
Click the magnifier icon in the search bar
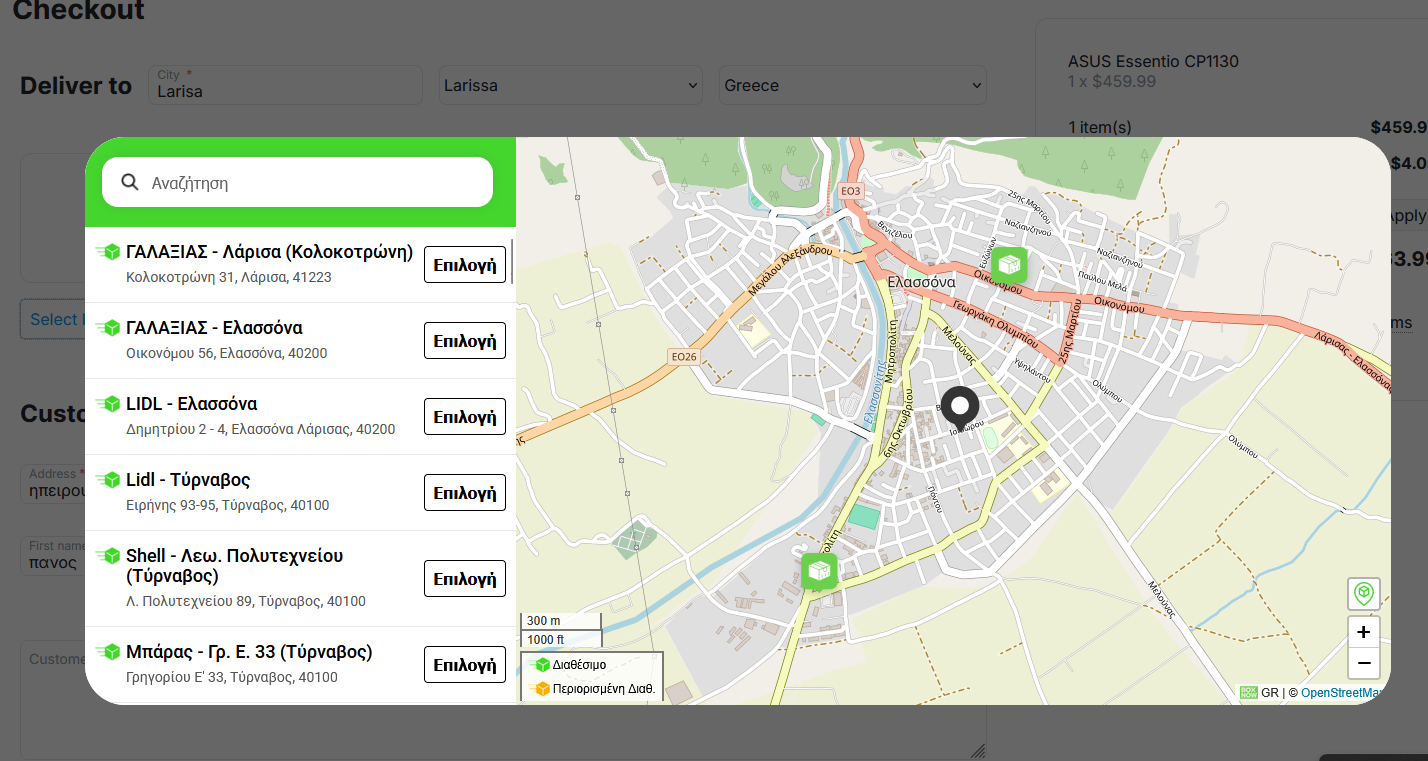coord(129,182)
